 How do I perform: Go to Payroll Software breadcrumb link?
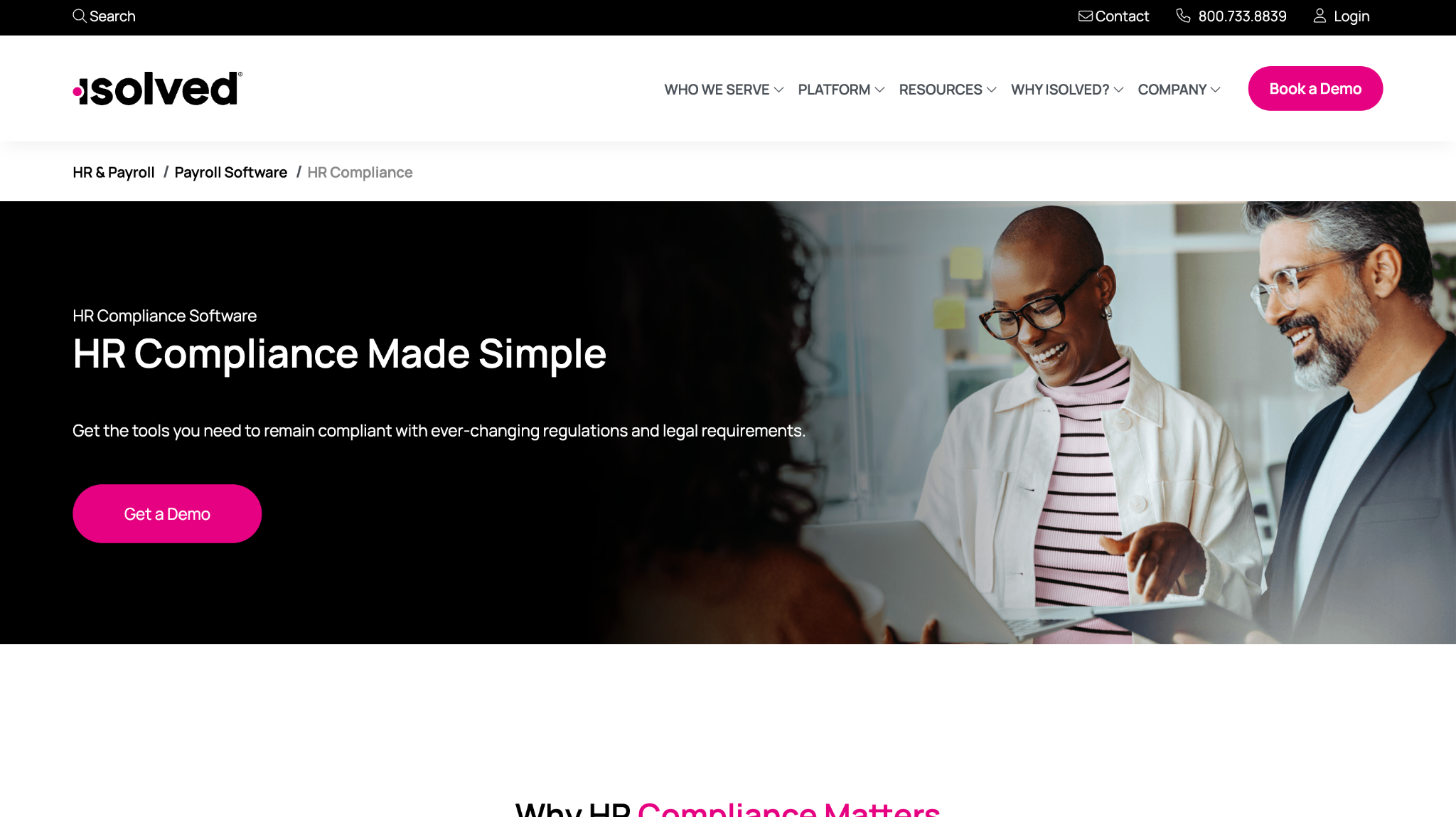click(x=231, y=172)
